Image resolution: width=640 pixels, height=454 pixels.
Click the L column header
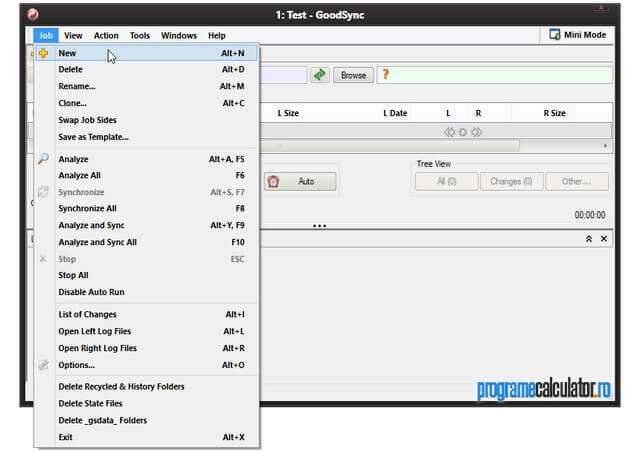click(448, 113)
